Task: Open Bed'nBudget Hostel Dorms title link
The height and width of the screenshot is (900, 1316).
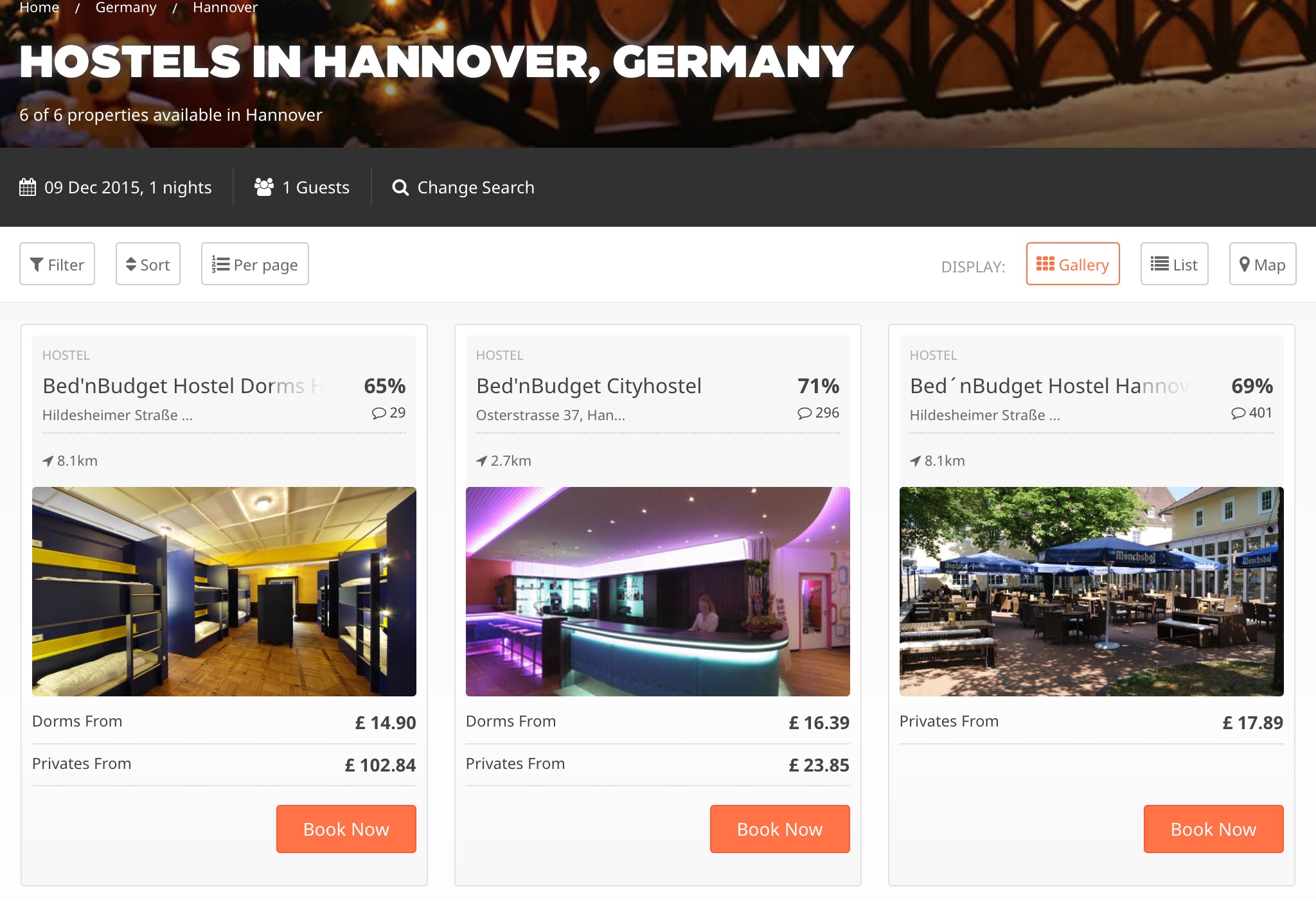Action: coord(183,385)
